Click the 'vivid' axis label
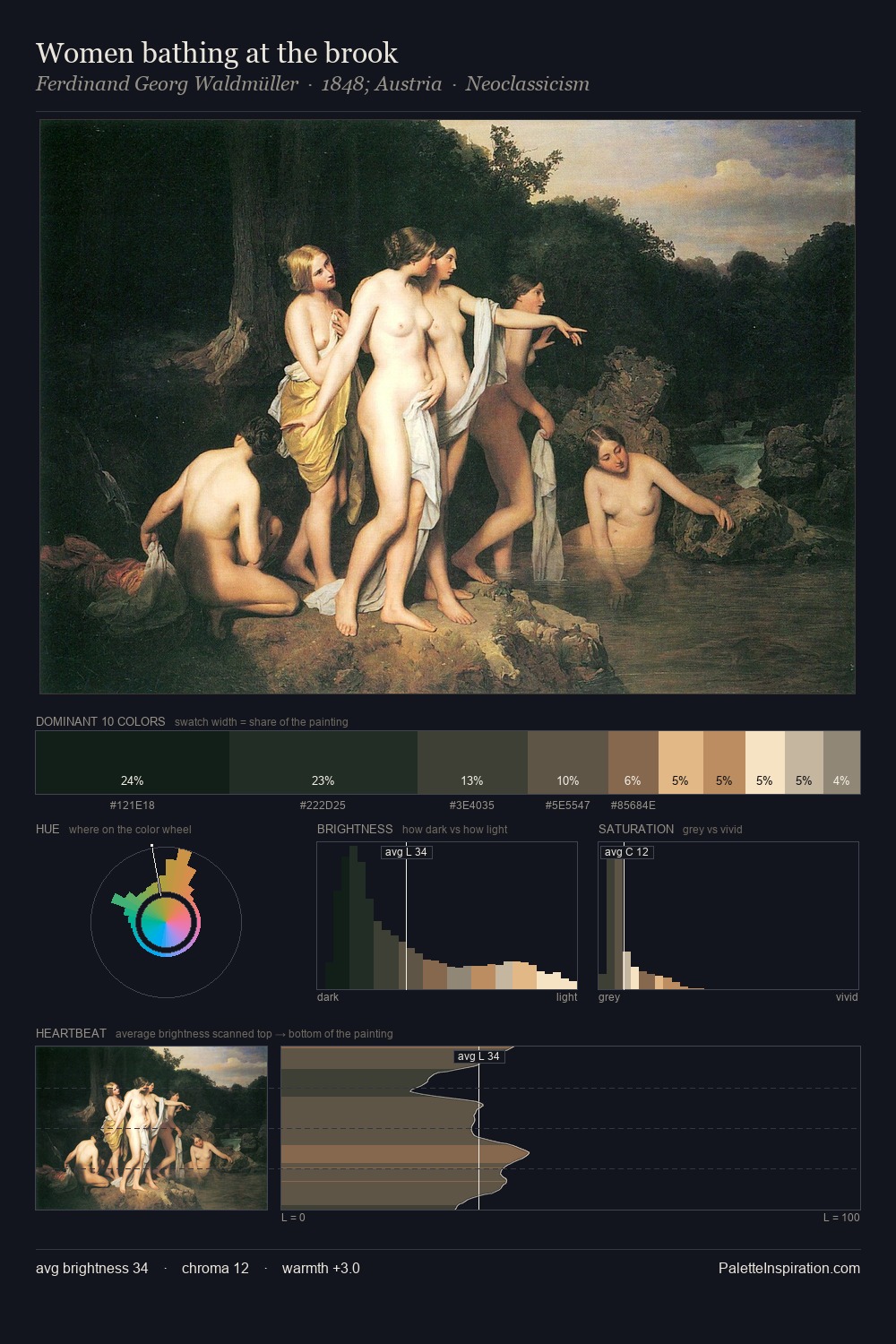The image size is (896, 1344). pyautogui.click(x=847, y=997)
